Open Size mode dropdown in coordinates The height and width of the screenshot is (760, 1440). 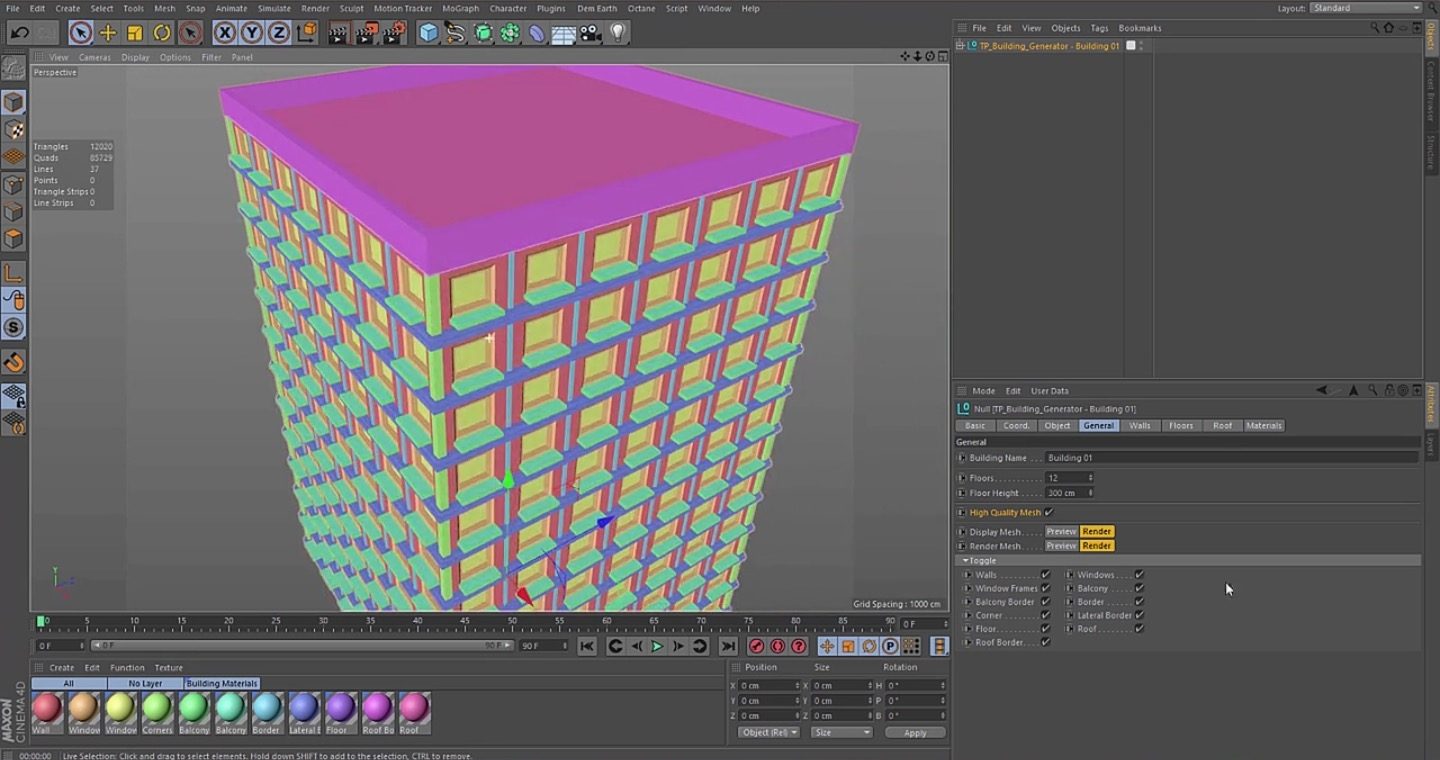[x=841, y=733]
